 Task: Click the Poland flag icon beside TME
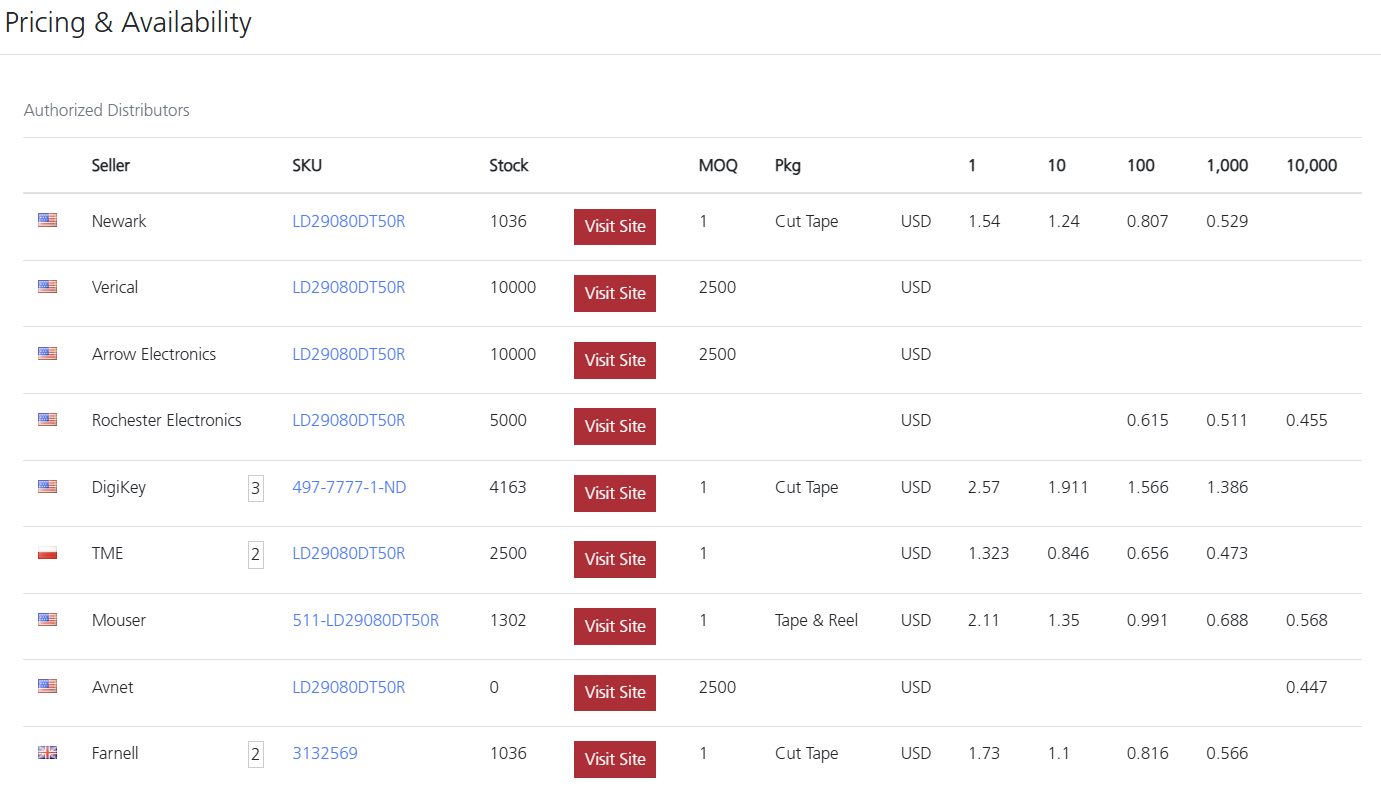pos(47,553)
